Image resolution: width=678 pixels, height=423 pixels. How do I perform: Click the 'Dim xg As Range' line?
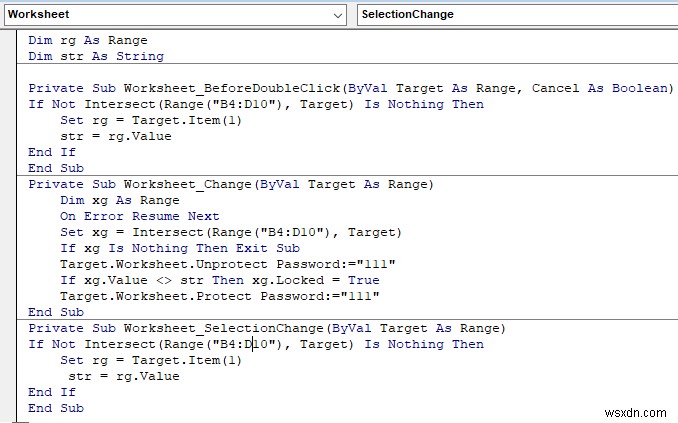(120, 200)
